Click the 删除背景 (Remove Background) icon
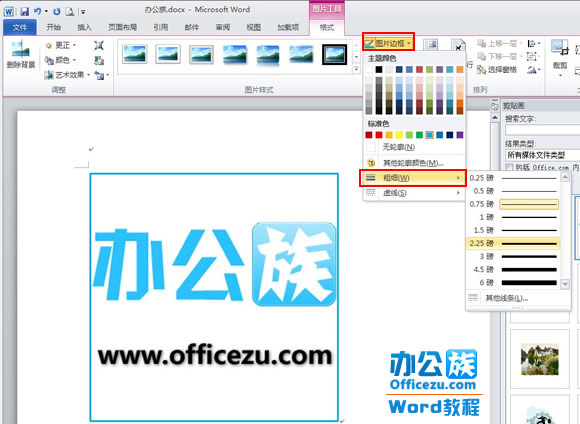The height and width of the screenshot is (424, 580). (20, 49)
